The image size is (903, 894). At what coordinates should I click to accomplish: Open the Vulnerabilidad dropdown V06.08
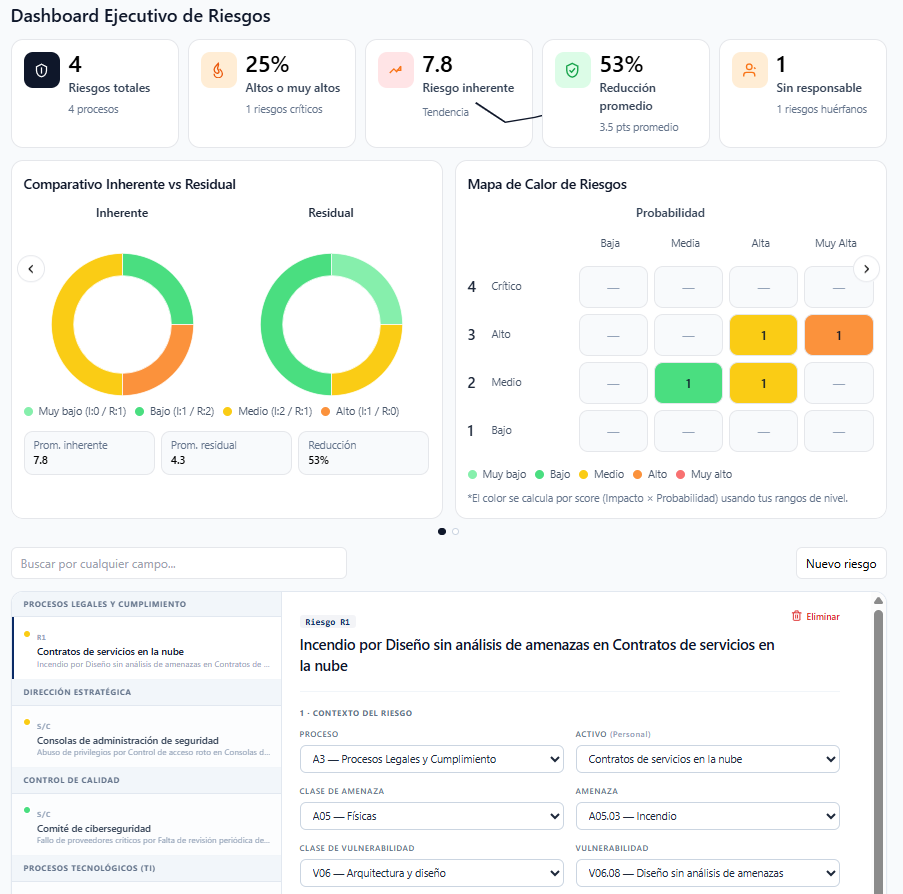pyautogui.click(x=707, y=873)
